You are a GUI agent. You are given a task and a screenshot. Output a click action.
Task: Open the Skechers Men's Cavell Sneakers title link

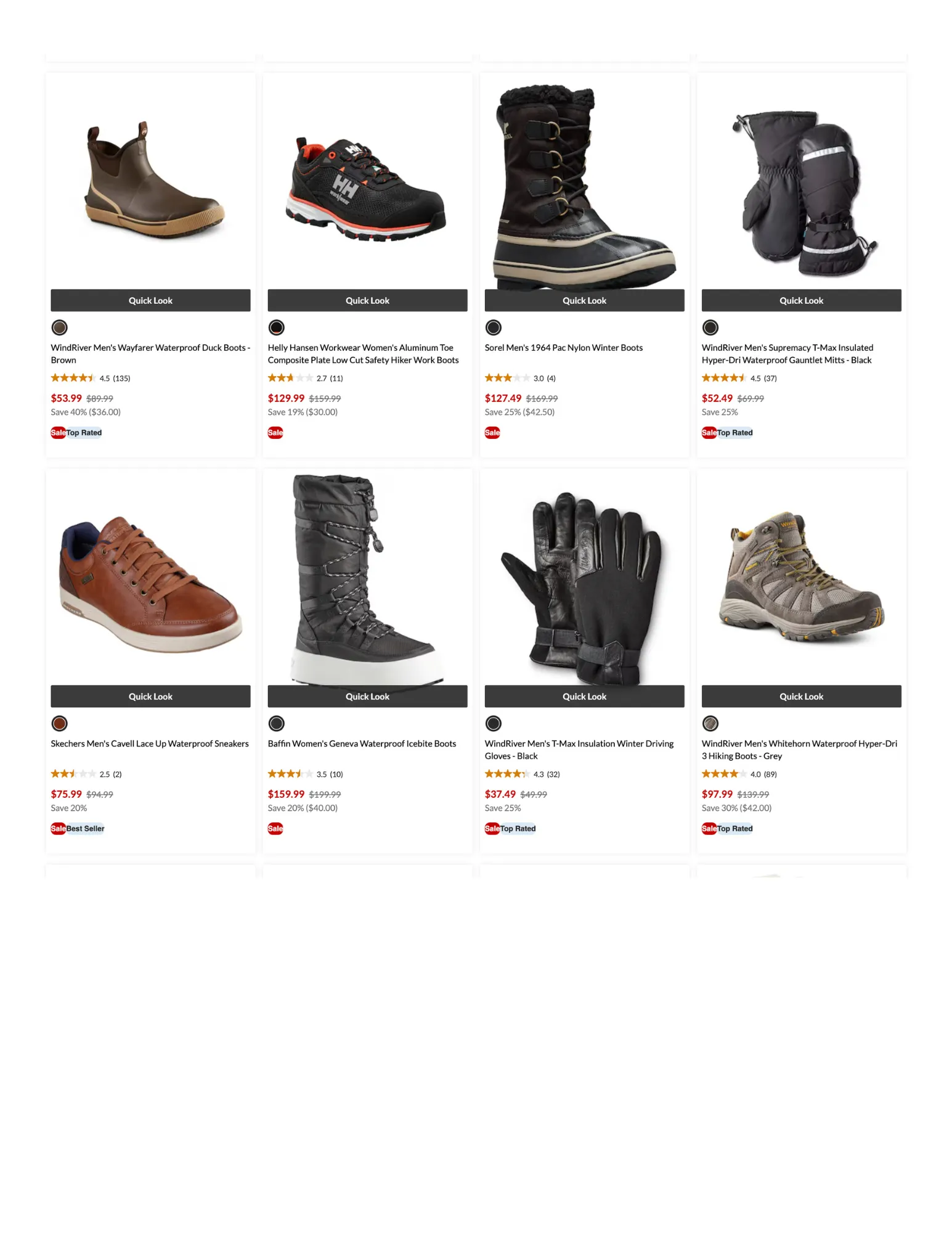(x=150, y=743)
